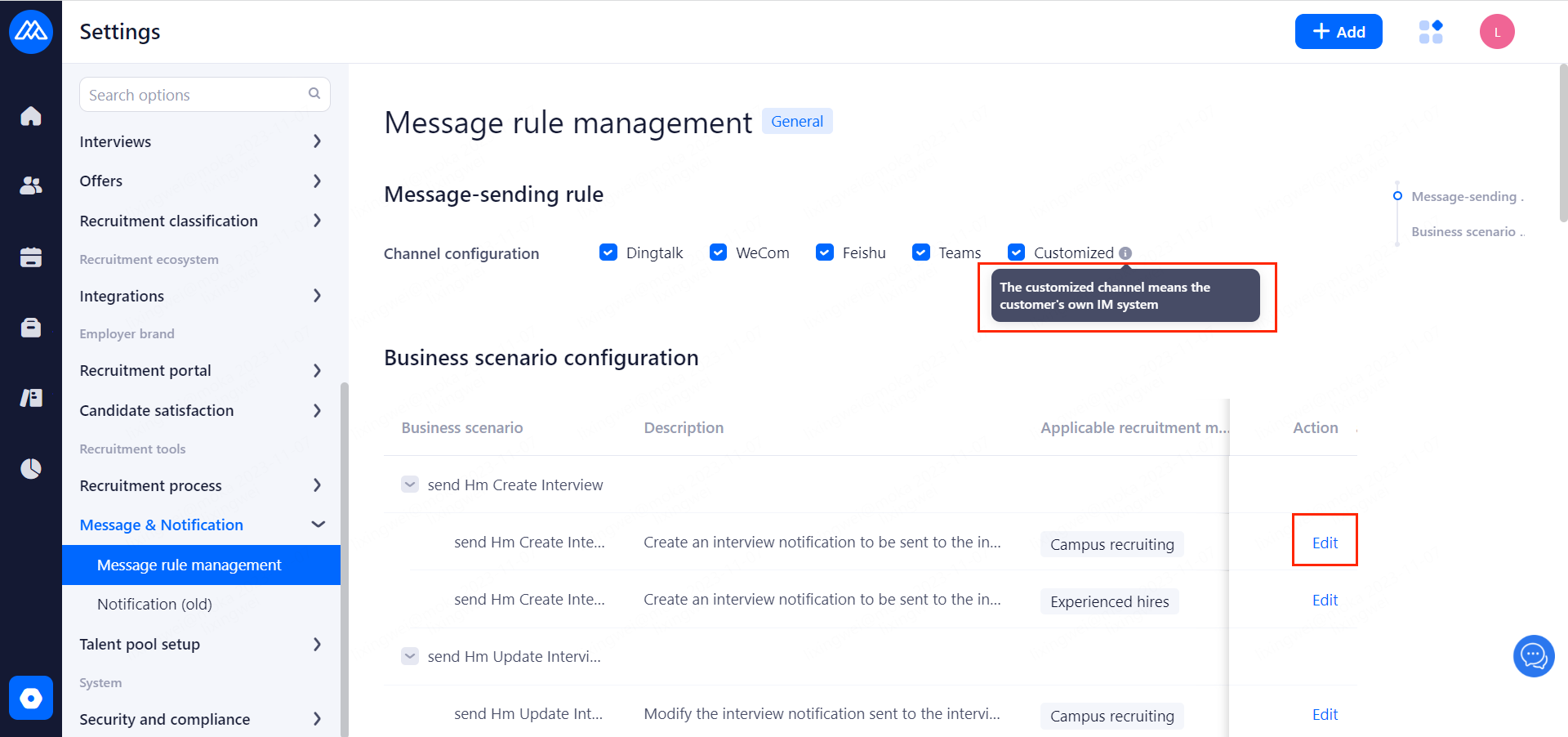Click the Search options input field

click(x=196, y=95)
